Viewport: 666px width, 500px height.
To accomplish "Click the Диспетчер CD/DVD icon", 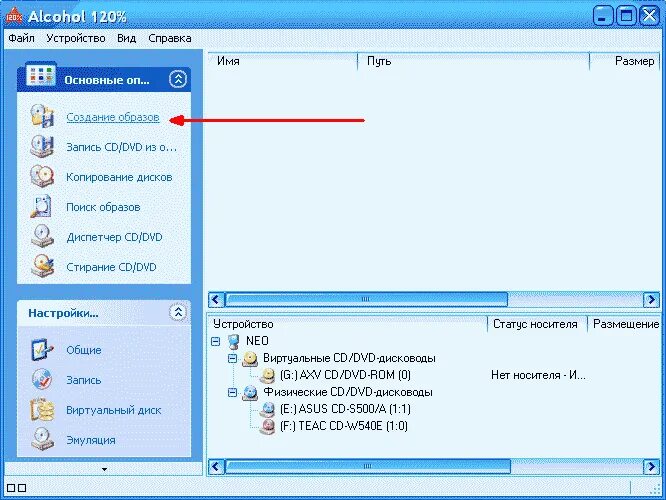I will pyautogui.click(x=42, y=237).
